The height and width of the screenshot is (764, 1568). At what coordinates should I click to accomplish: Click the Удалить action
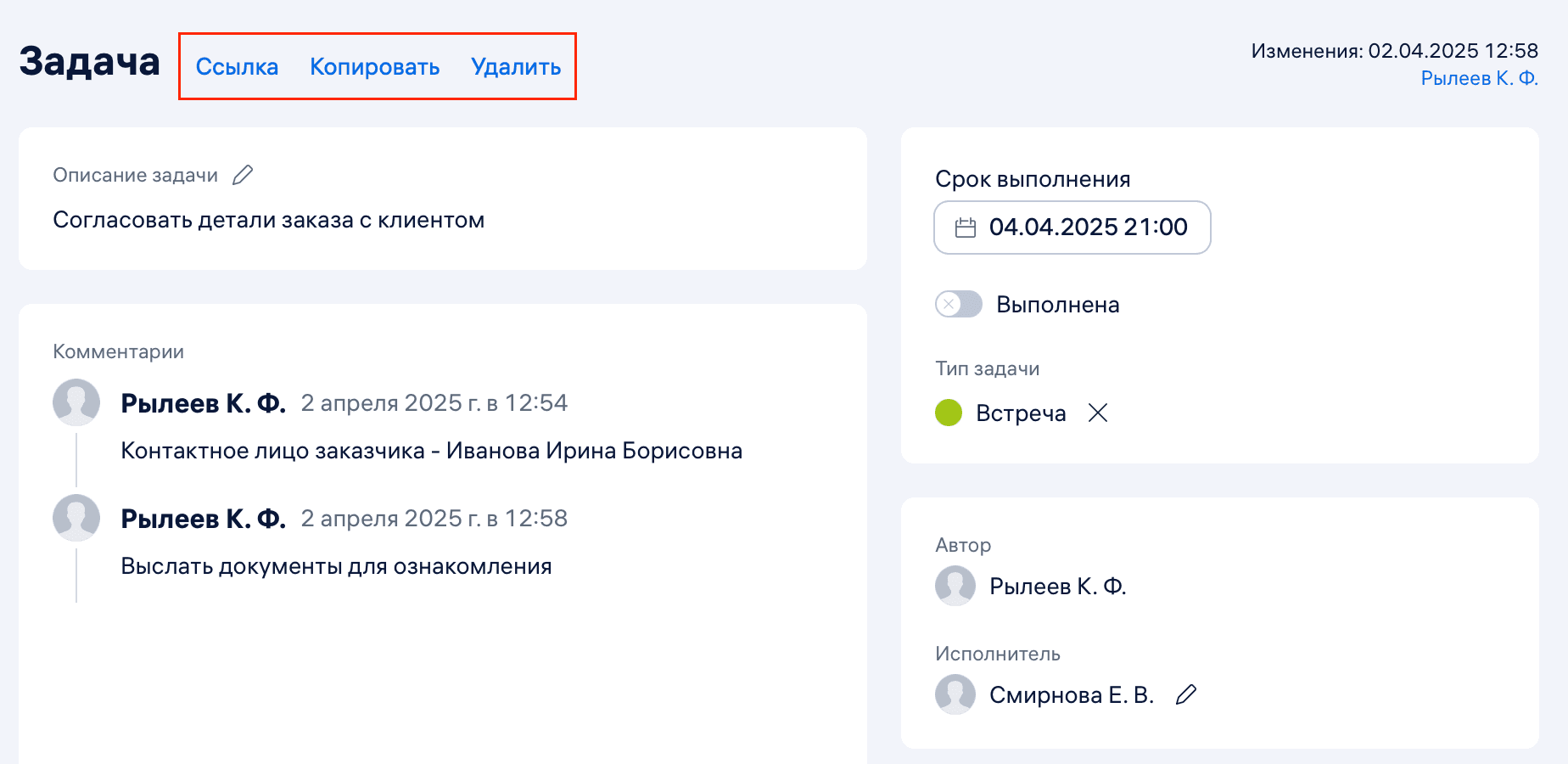point(515,66)
